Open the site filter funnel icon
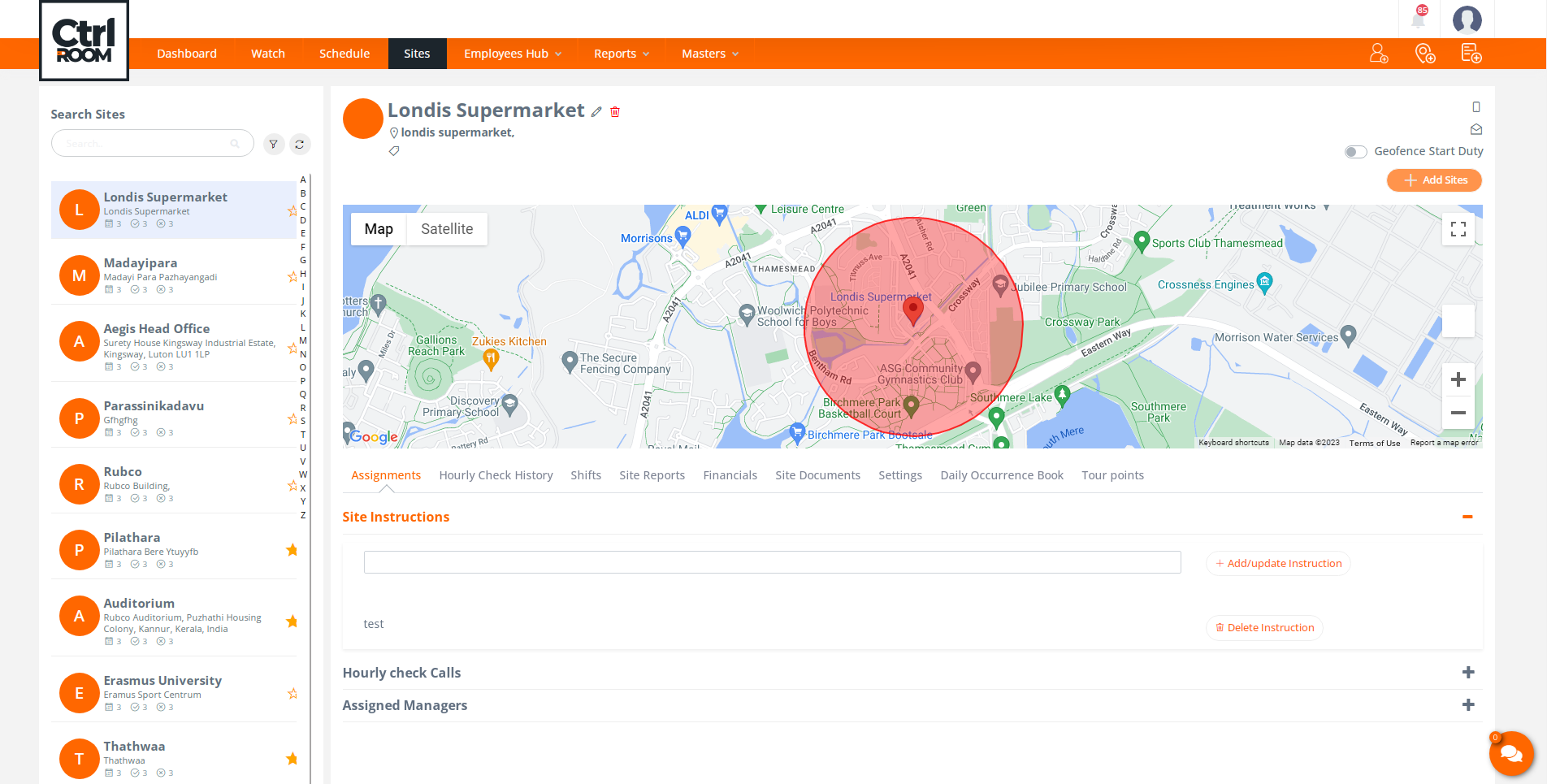Screen dimensions: 1547x784 tap(274, 144)
